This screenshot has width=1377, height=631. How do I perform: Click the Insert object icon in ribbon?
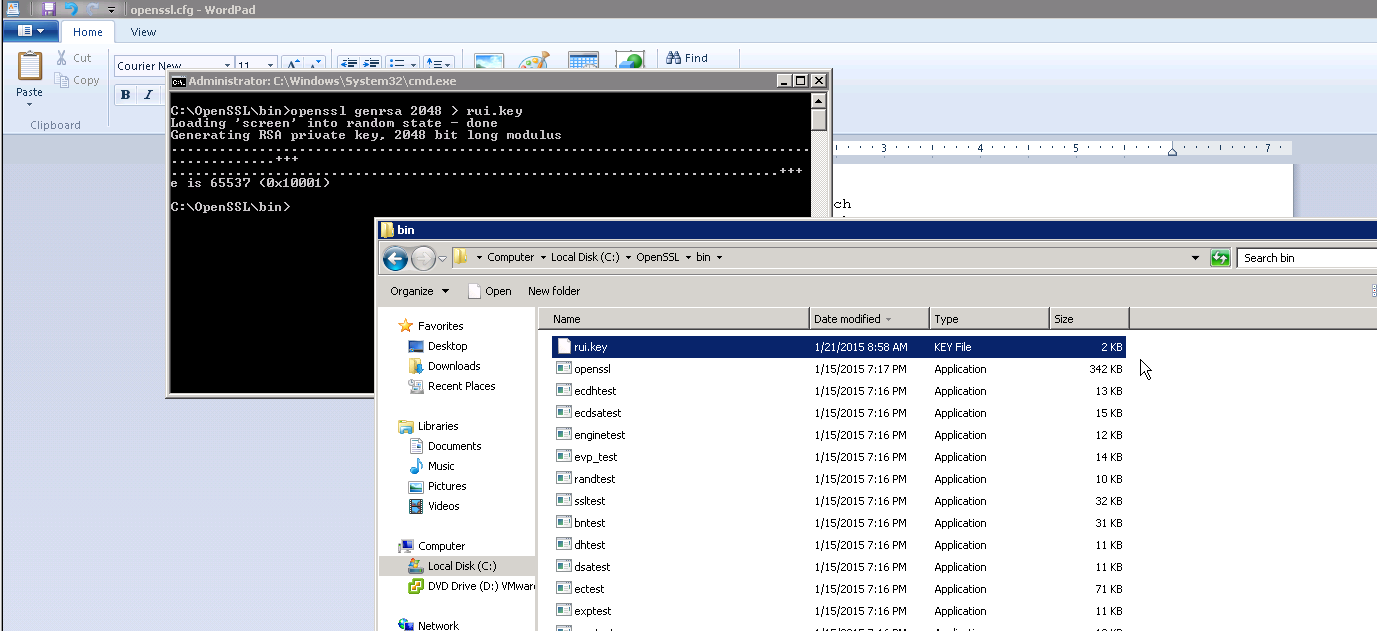[x=629, y=62]
